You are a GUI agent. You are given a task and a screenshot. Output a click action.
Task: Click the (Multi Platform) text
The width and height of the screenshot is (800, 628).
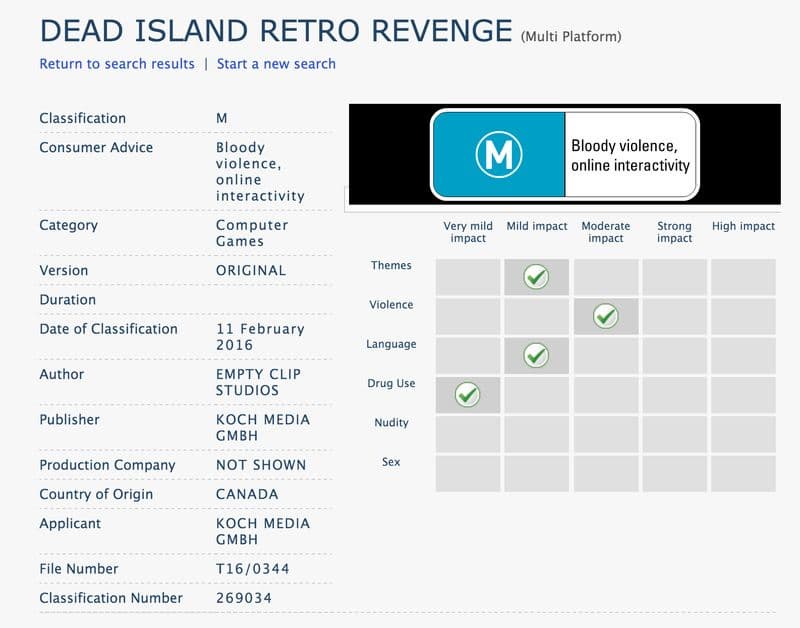click(x=571, y=37)
